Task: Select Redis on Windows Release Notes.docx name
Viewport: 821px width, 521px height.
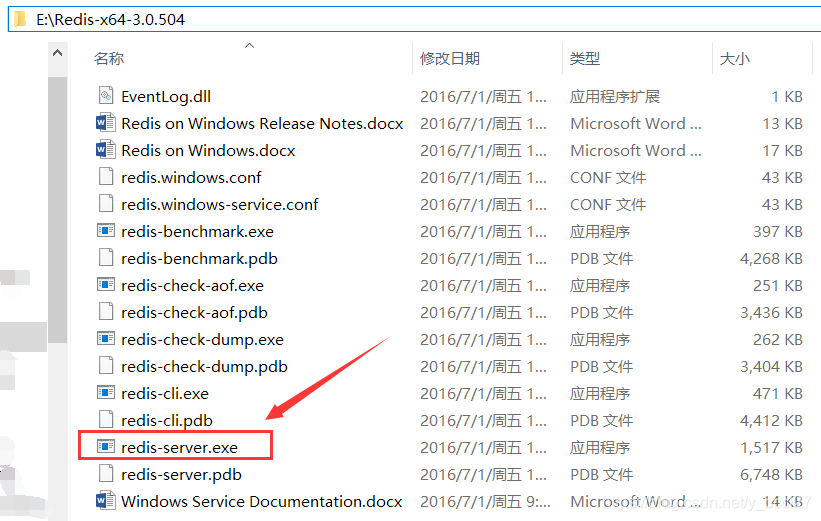Action: (262, 124)
